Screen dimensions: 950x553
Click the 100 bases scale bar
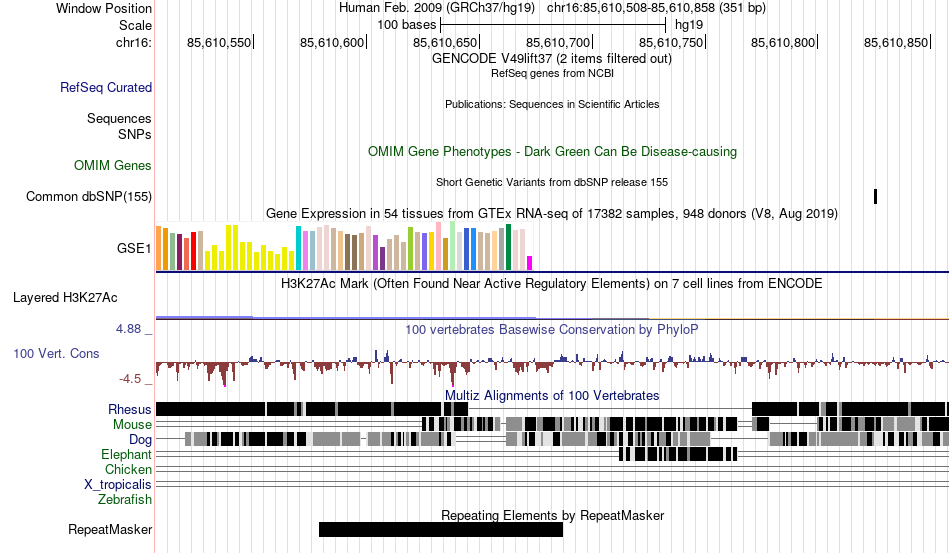click(x=553, y=25)
